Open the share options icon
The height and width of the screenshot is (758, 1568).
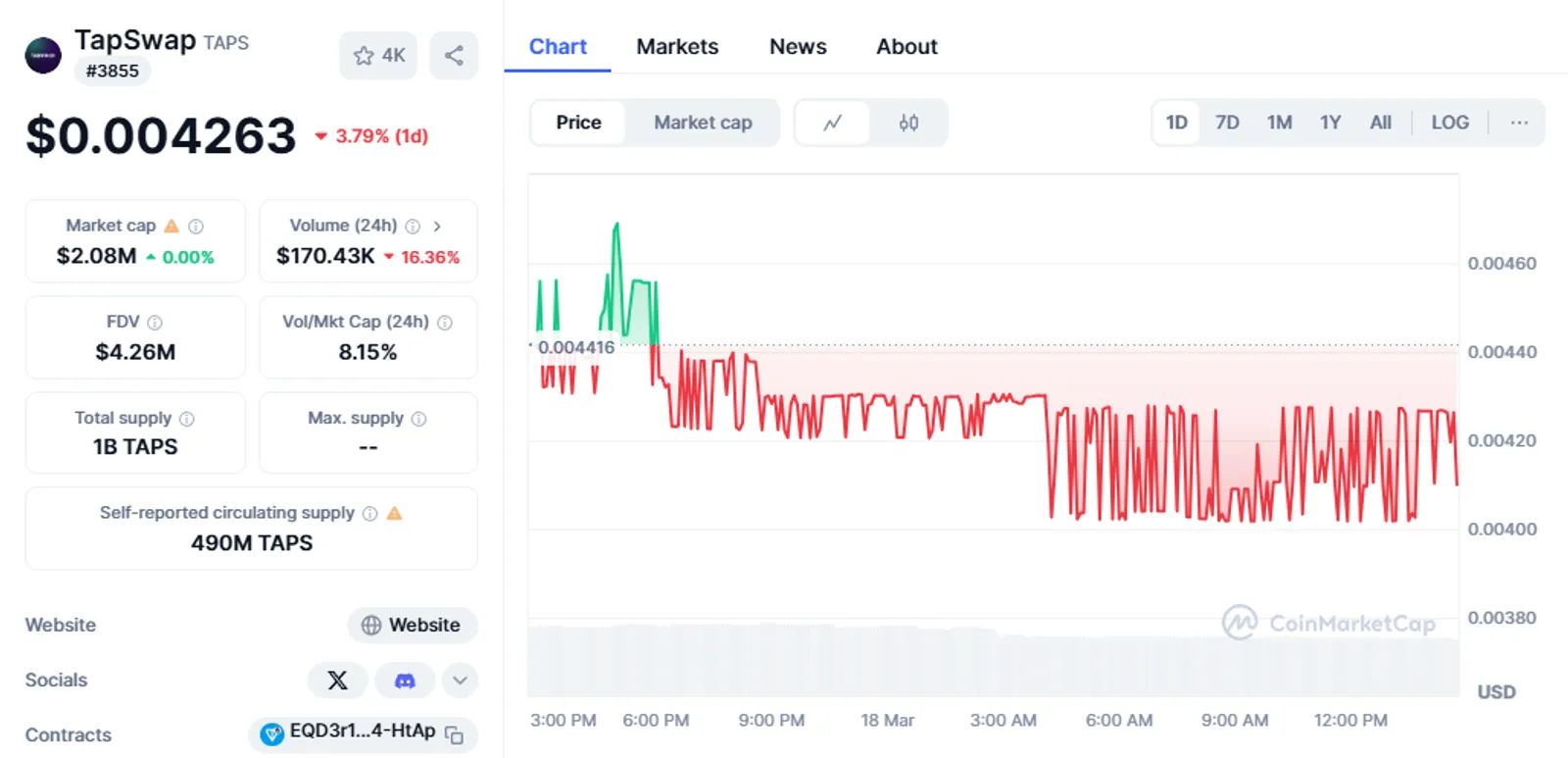(454, 55)
